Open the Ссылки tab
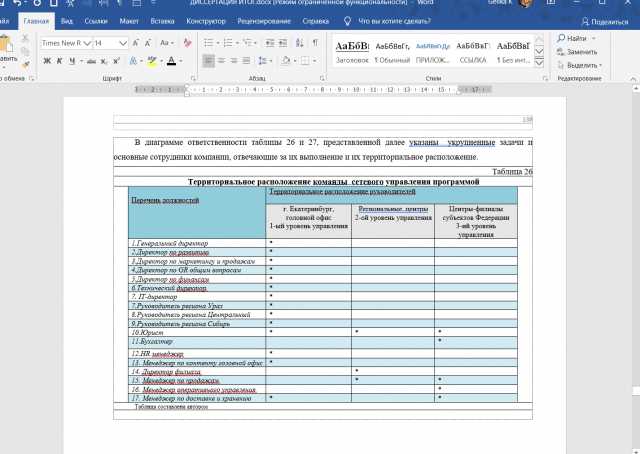Image resolution: width=640 pixels, height=454 pixels. [x=96, y=21]
